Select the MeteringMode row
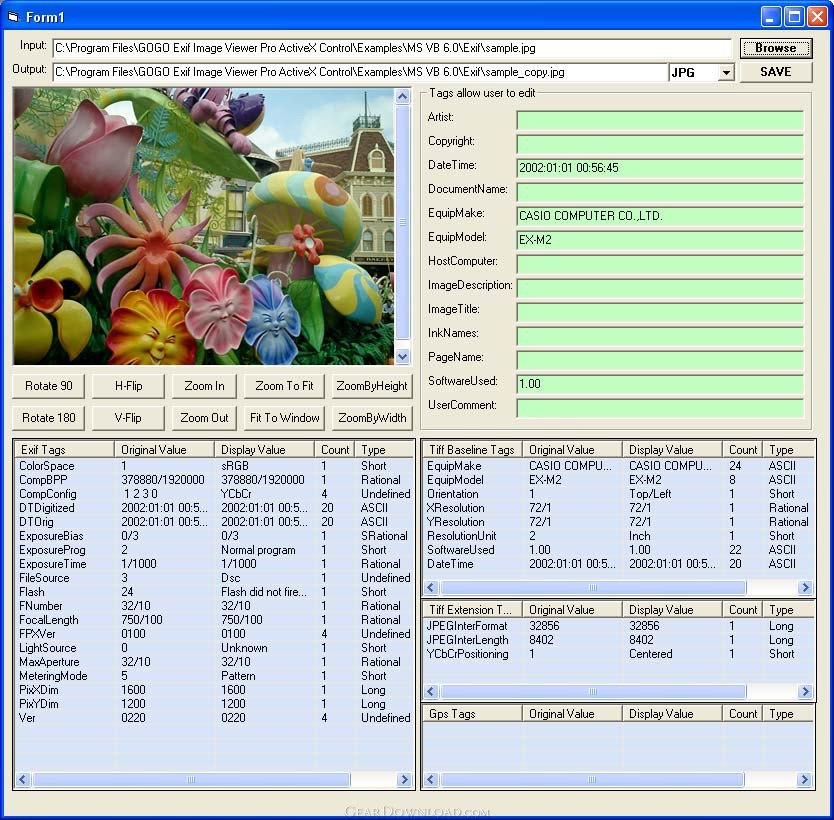Viewport: 834px width, 820px height. 214,676
